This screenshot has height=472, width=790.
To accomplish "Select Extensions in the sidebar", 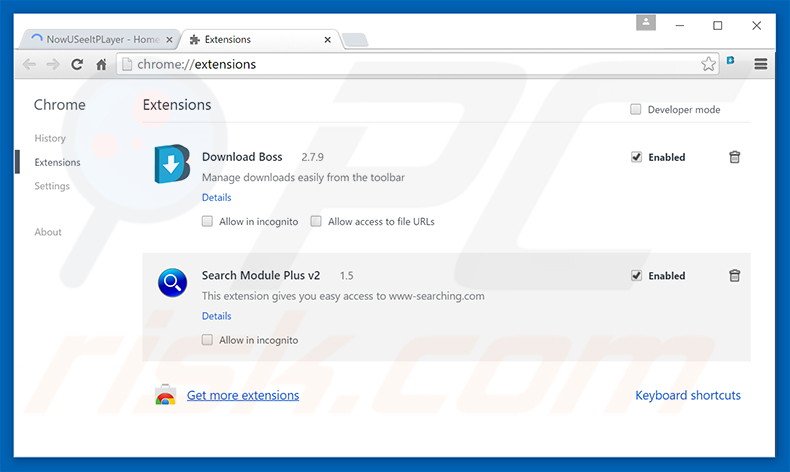I will (x=57, y=162).
